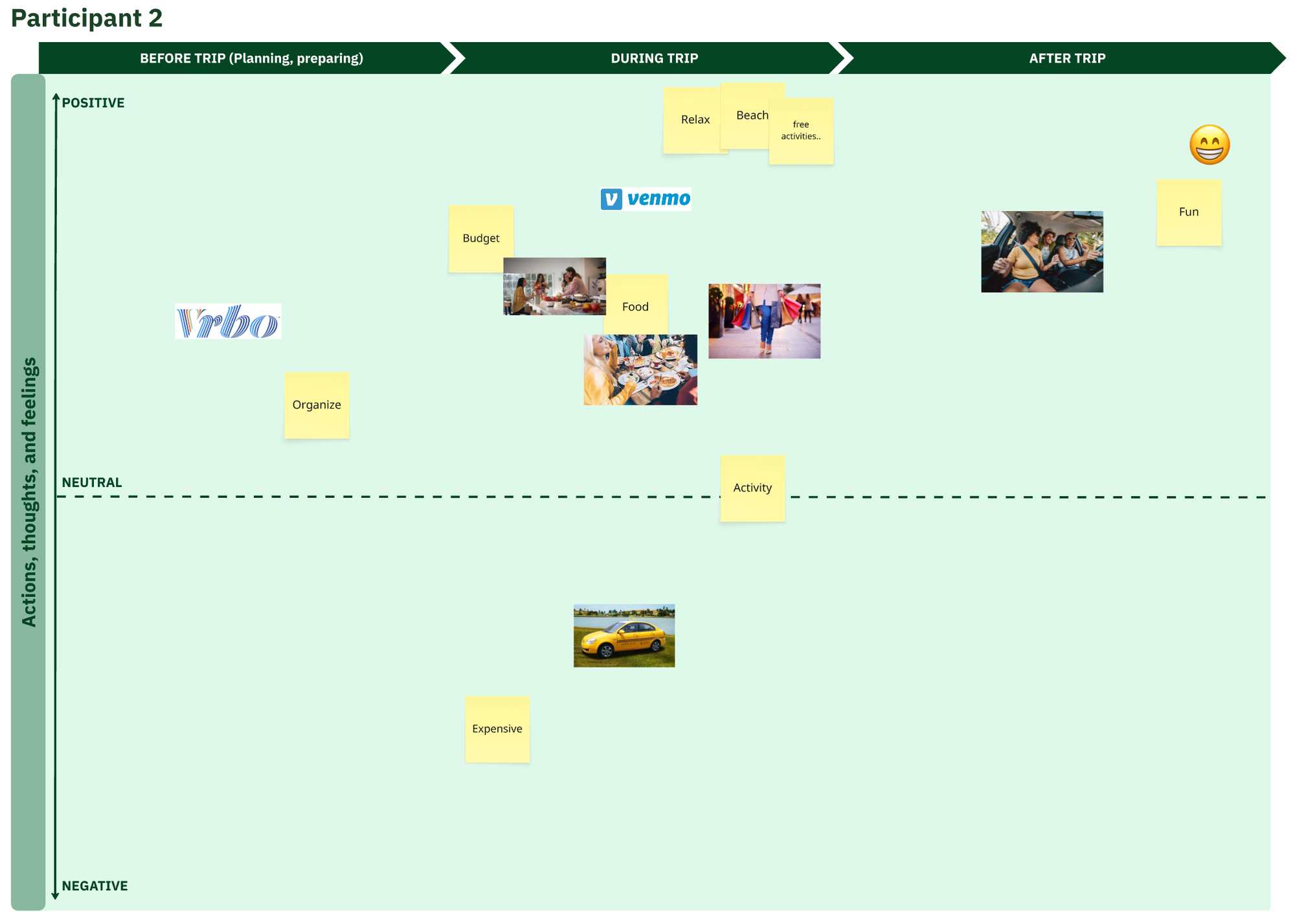Viewport: 1295px width, 924px height.
Task: Select the Venmo logo
Action: 646,199
